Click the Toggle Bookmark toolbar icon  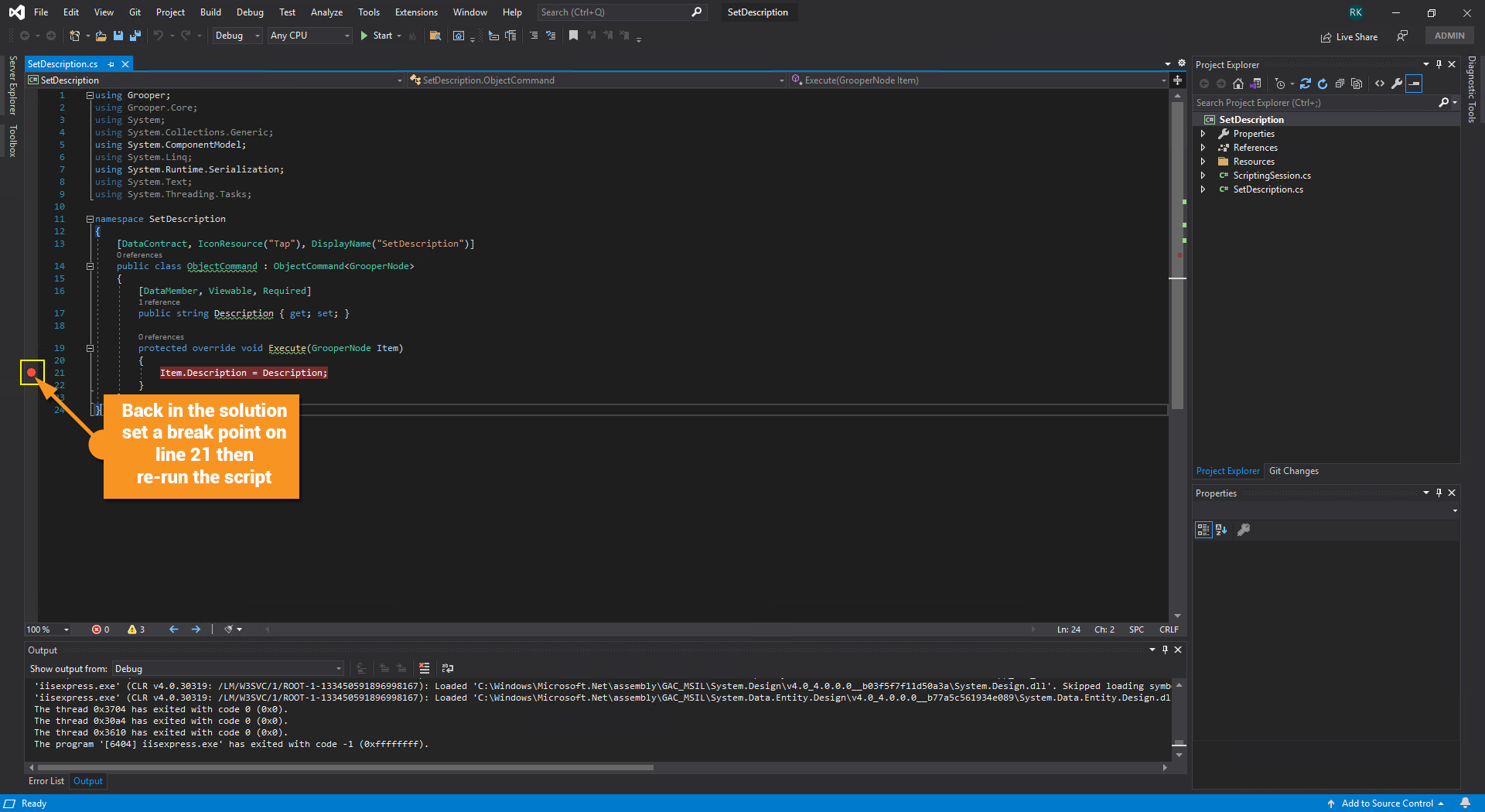coord(573,36)
